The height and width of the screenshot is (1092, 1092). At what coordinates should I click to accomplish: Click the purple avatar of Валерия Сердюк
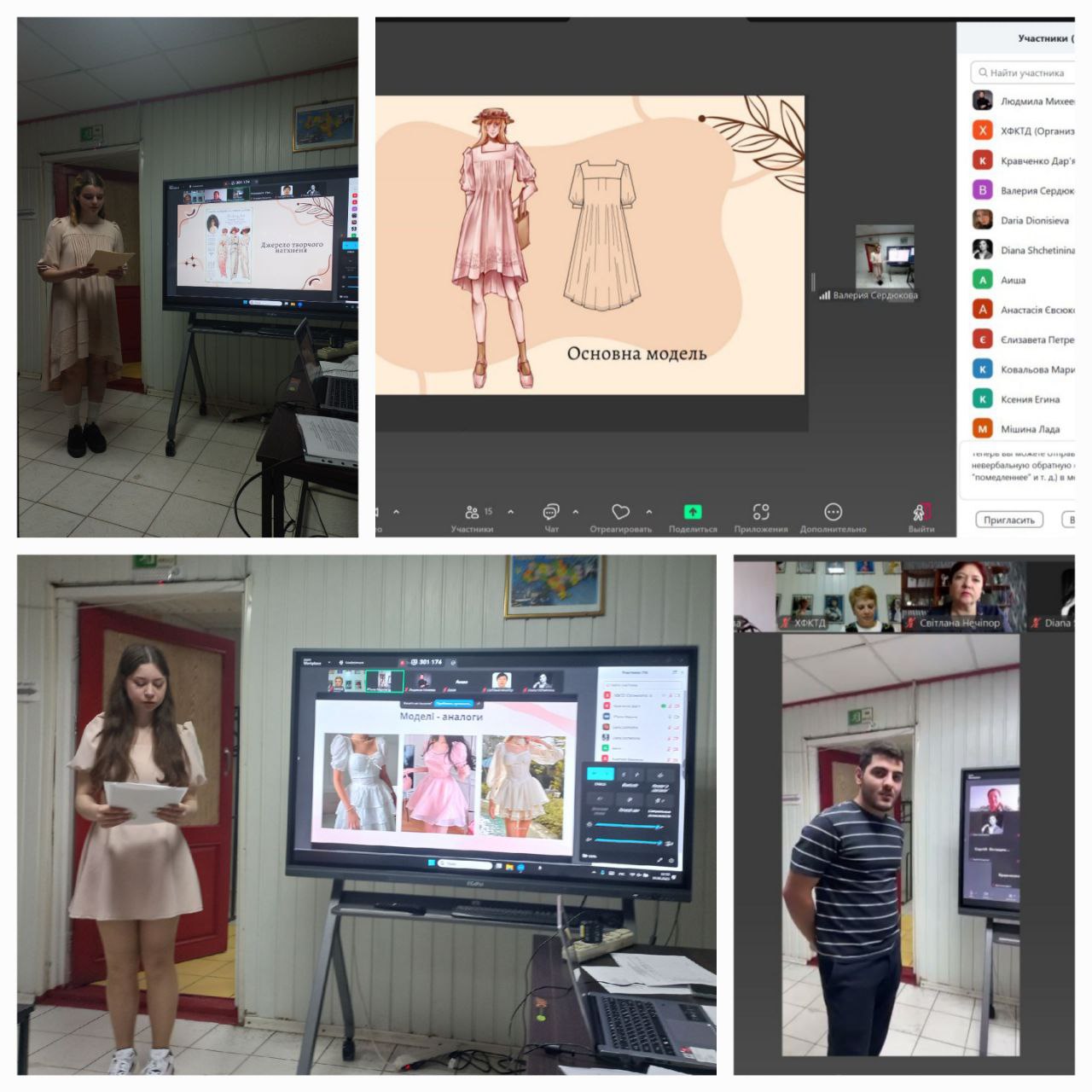point(983,190)
